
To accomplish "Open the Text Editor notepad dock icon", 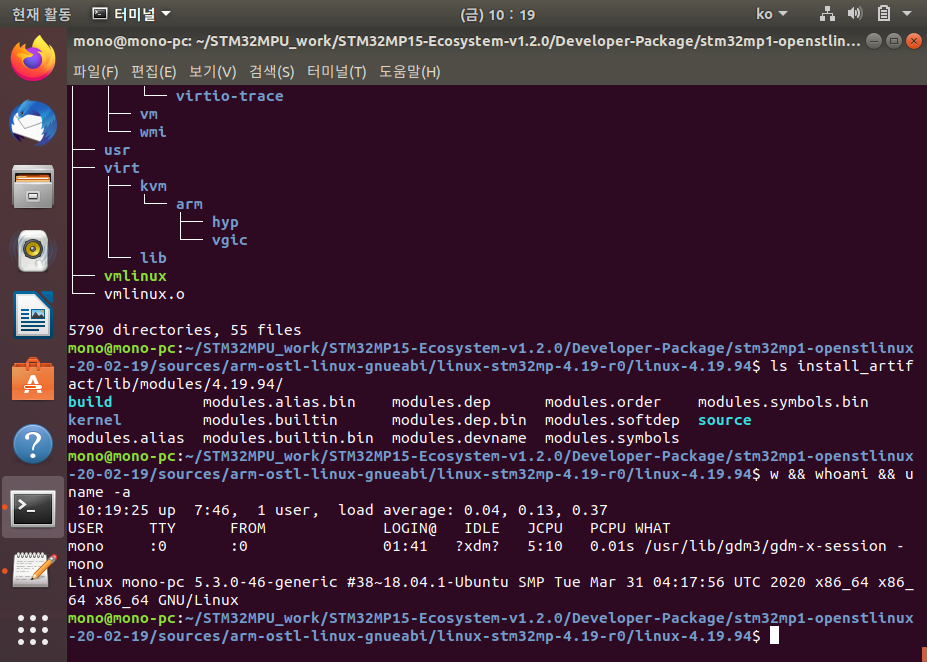I will pyautogui.click(x=33, y=571).
